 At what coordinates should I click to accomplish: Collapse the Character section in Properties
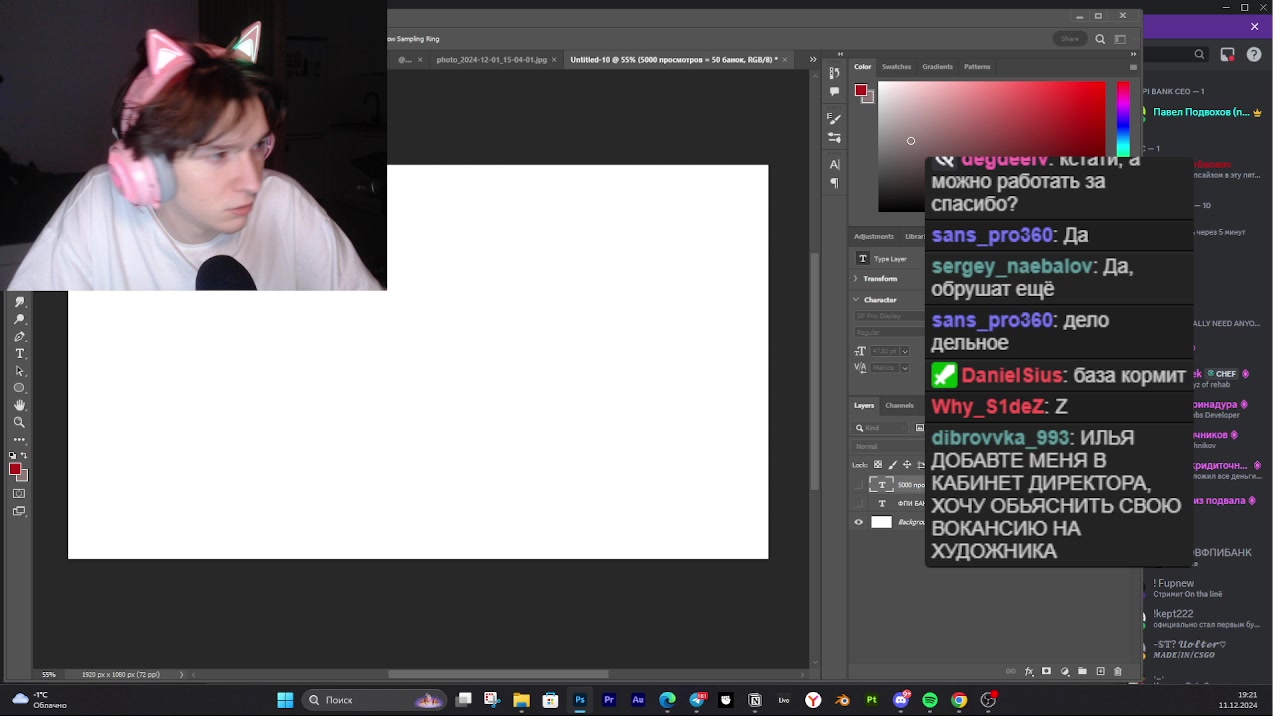(x=857, y=299)
